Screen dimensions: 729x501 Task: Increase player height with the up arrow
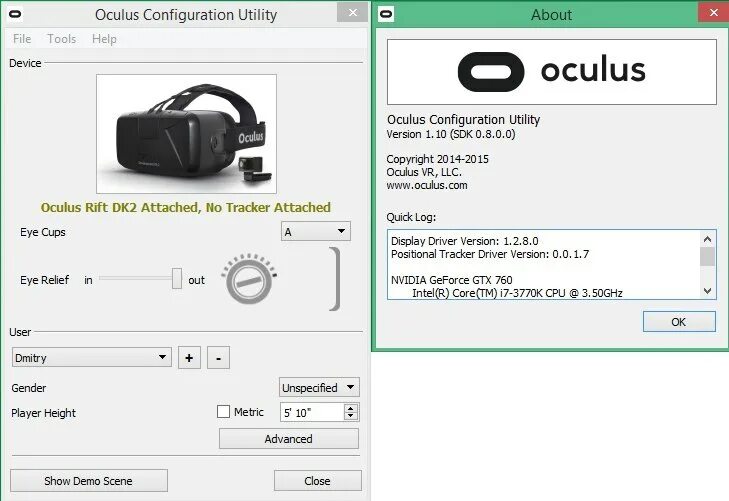tap(351, 408)
